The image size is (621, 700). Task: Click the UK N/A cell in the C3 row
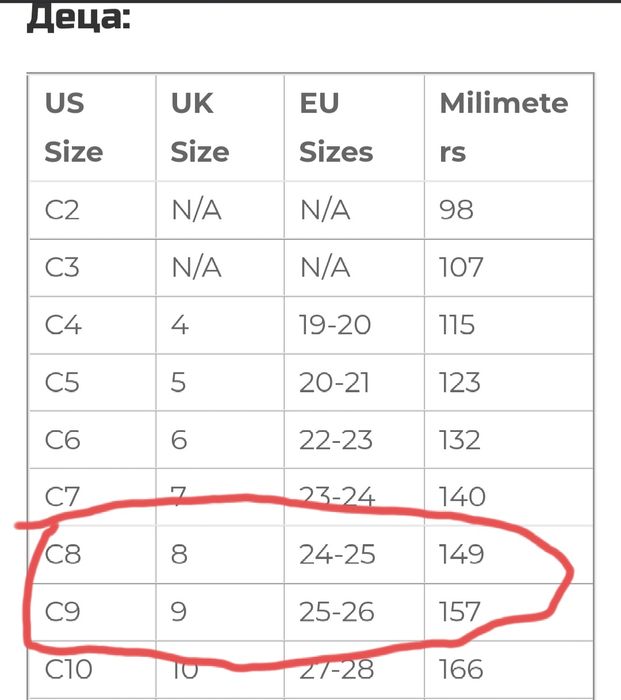[196, 268]
